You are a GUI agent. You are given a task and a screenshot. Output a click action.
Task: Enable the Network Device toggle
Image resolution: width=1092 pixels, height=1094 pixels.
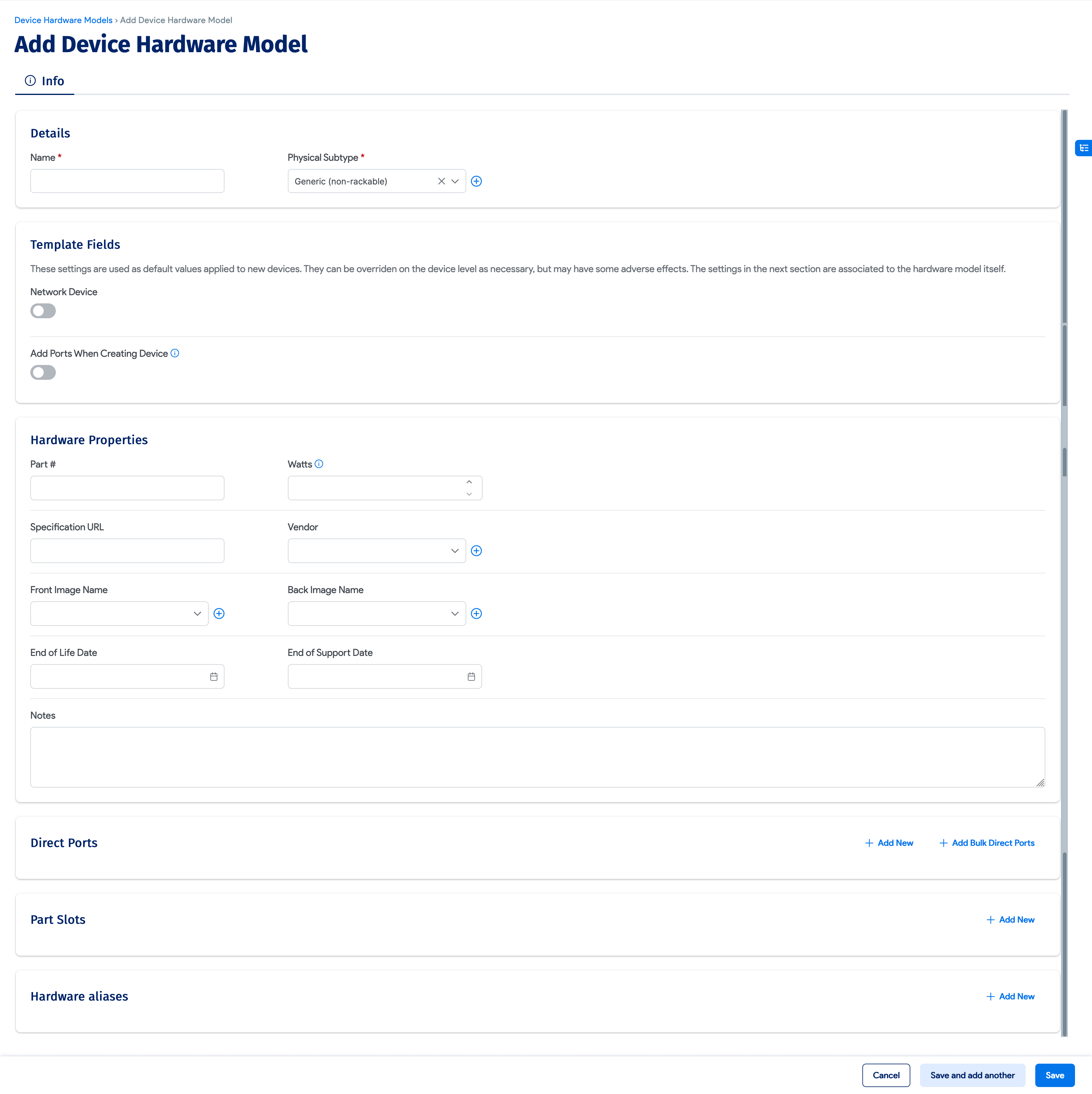pyautogui.click(x=43, y=311)
